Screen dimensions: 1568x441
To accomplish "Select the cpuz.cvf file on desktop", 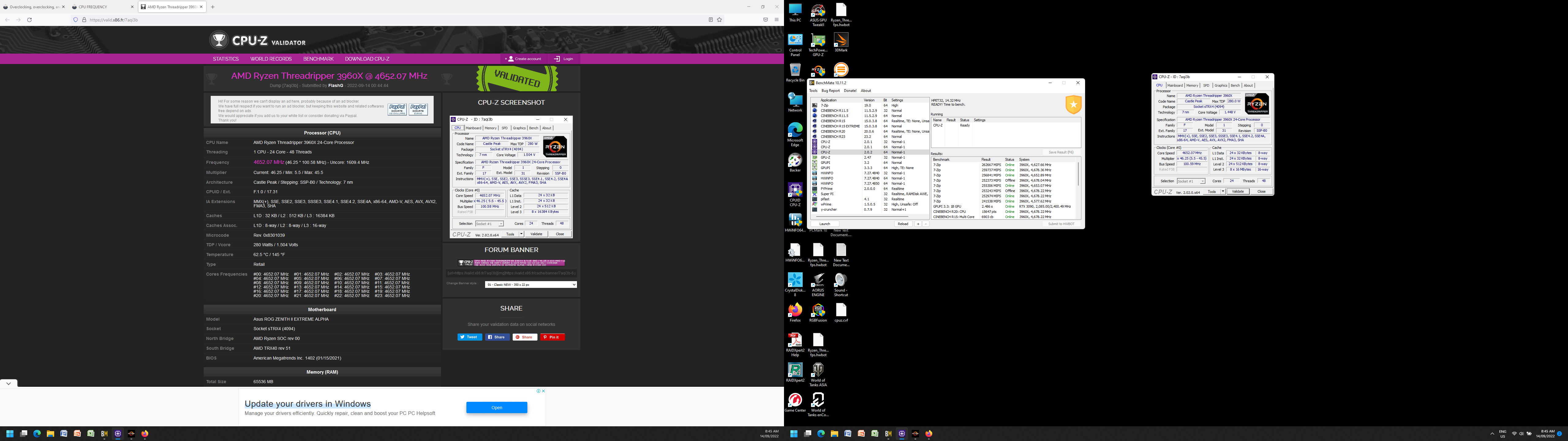I will (x=841, y=312).
